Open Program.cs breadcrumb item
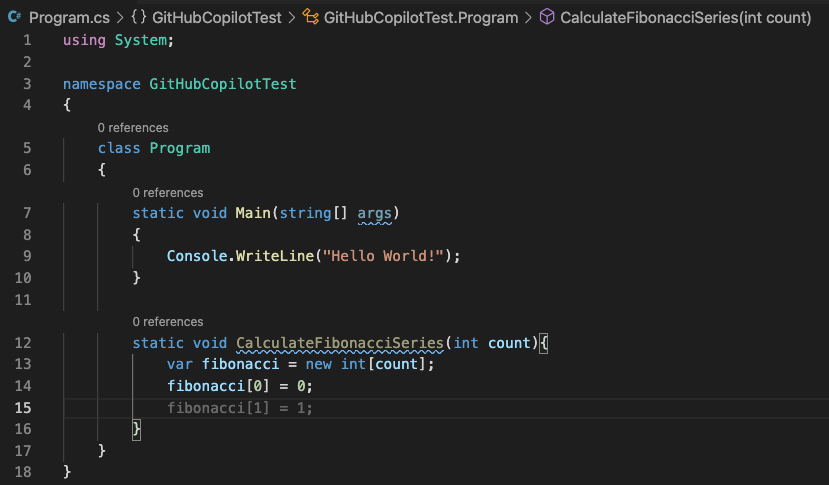 coord(69,17)
